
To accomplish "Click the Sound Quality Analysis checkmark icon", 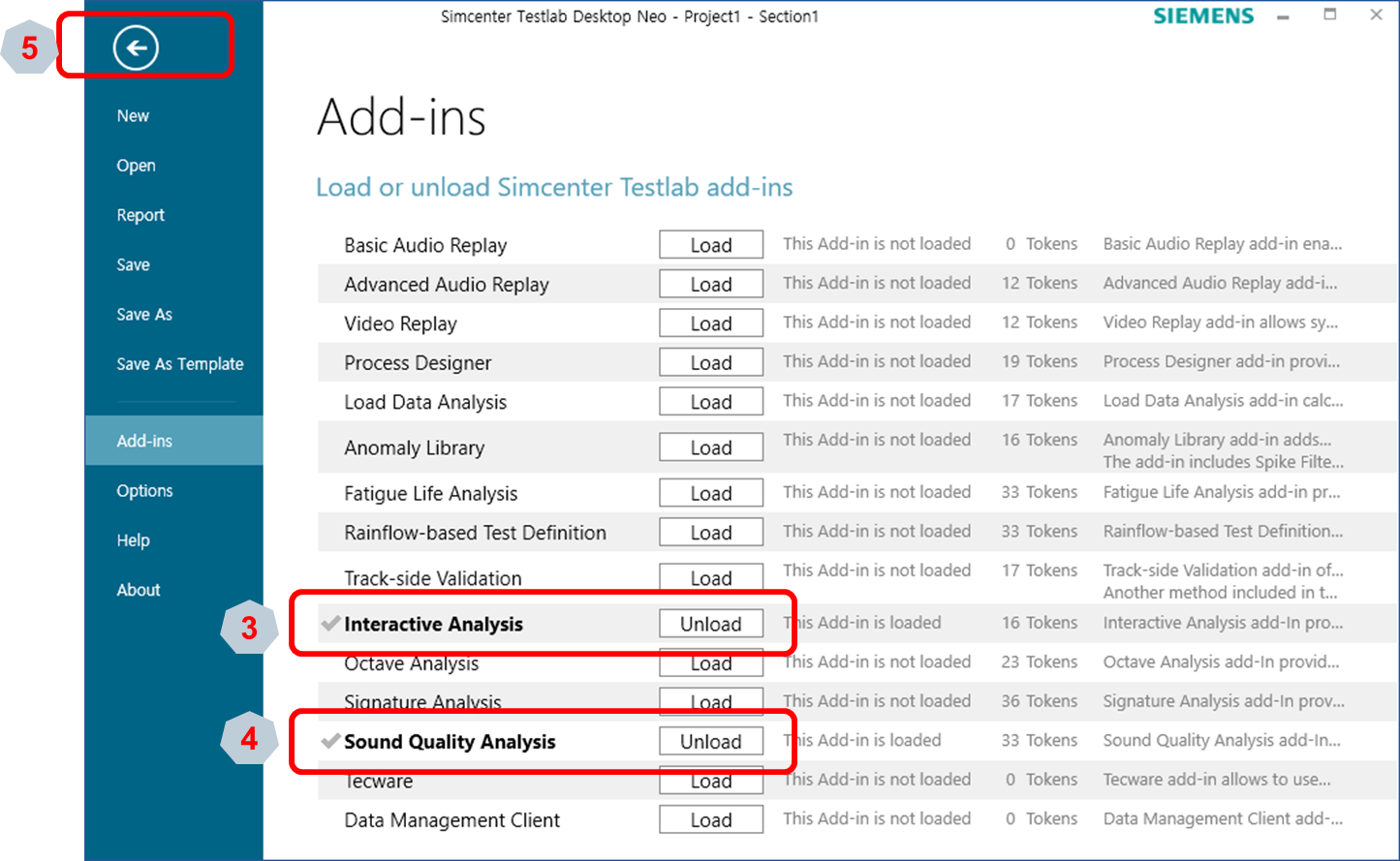I will [x=330, y=741].
